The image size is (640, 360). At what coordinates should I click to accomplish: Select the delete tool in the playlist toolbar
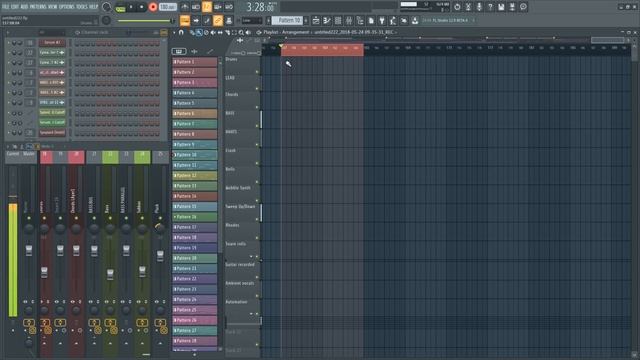(206, 32)
